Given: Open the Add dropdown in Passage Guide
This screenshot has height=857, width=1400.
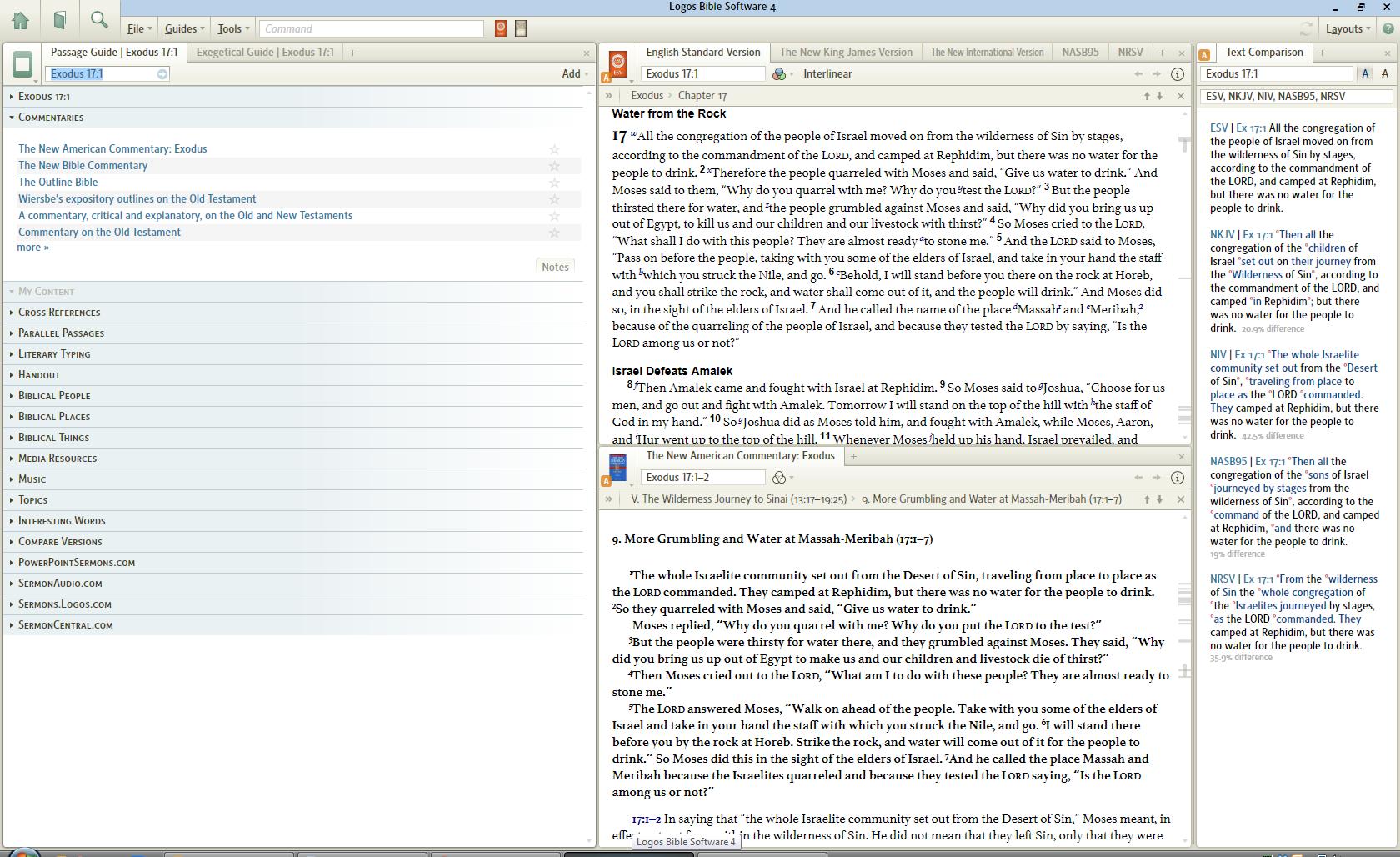Looking at the screenshot, I should 575,74.
